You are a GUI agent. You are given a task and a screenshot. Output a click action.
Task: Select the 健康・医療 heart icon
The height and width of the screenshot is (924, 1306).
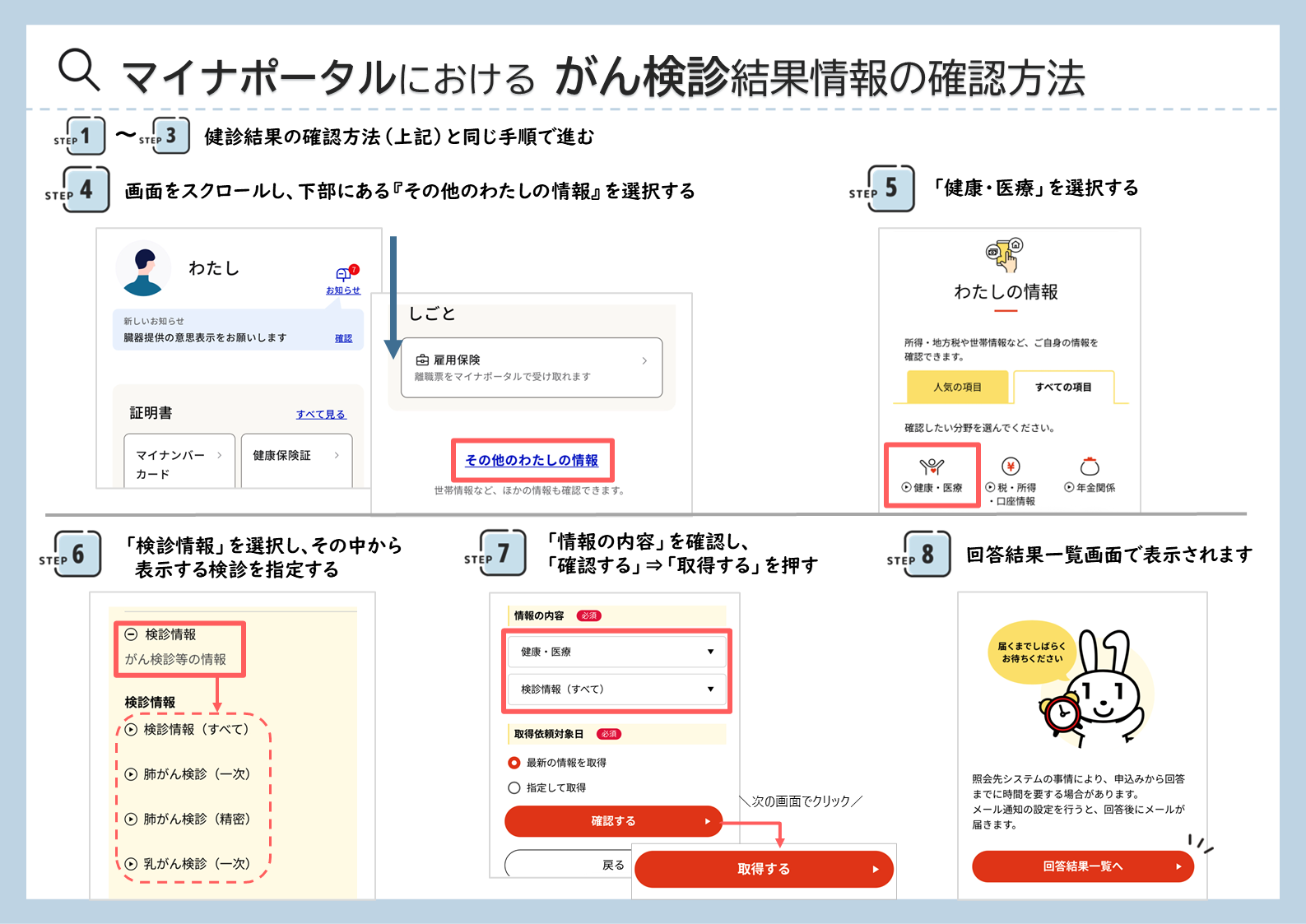(932, 467)
